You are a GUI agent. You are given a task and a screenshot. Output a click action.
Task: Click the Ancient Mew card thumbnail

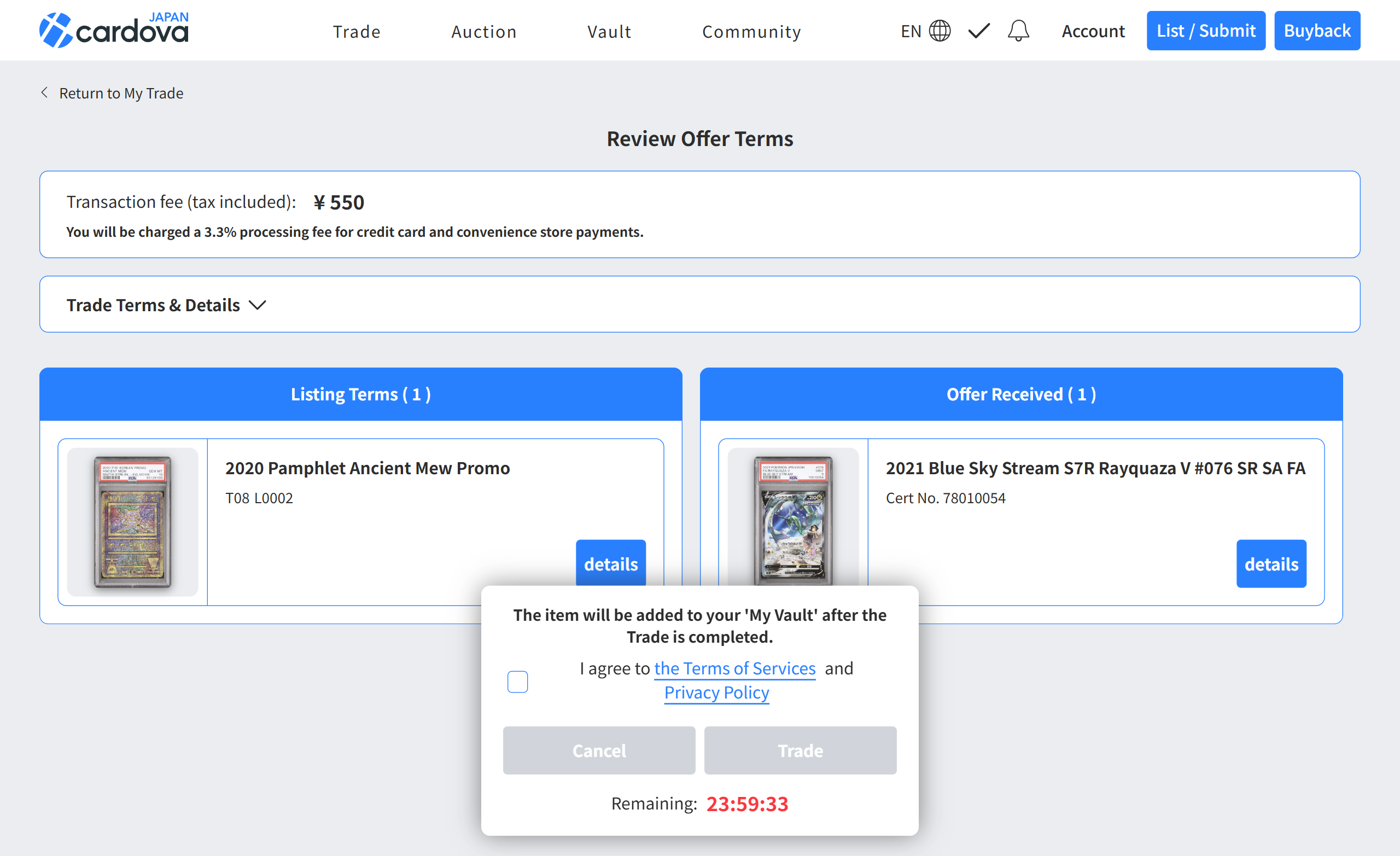132,521
